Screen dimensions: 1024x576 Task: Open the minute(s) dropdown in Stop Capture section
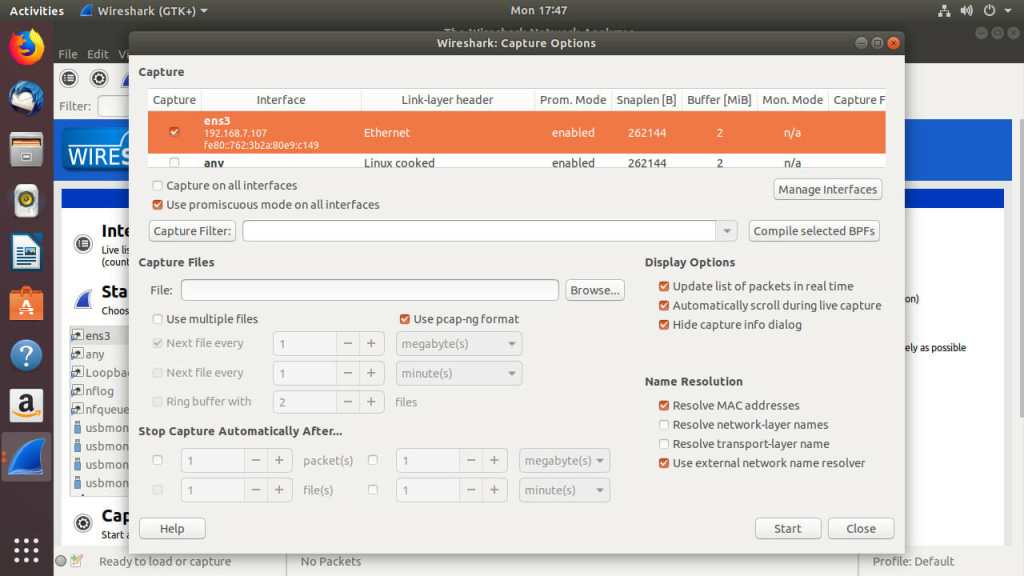[564, 490]
